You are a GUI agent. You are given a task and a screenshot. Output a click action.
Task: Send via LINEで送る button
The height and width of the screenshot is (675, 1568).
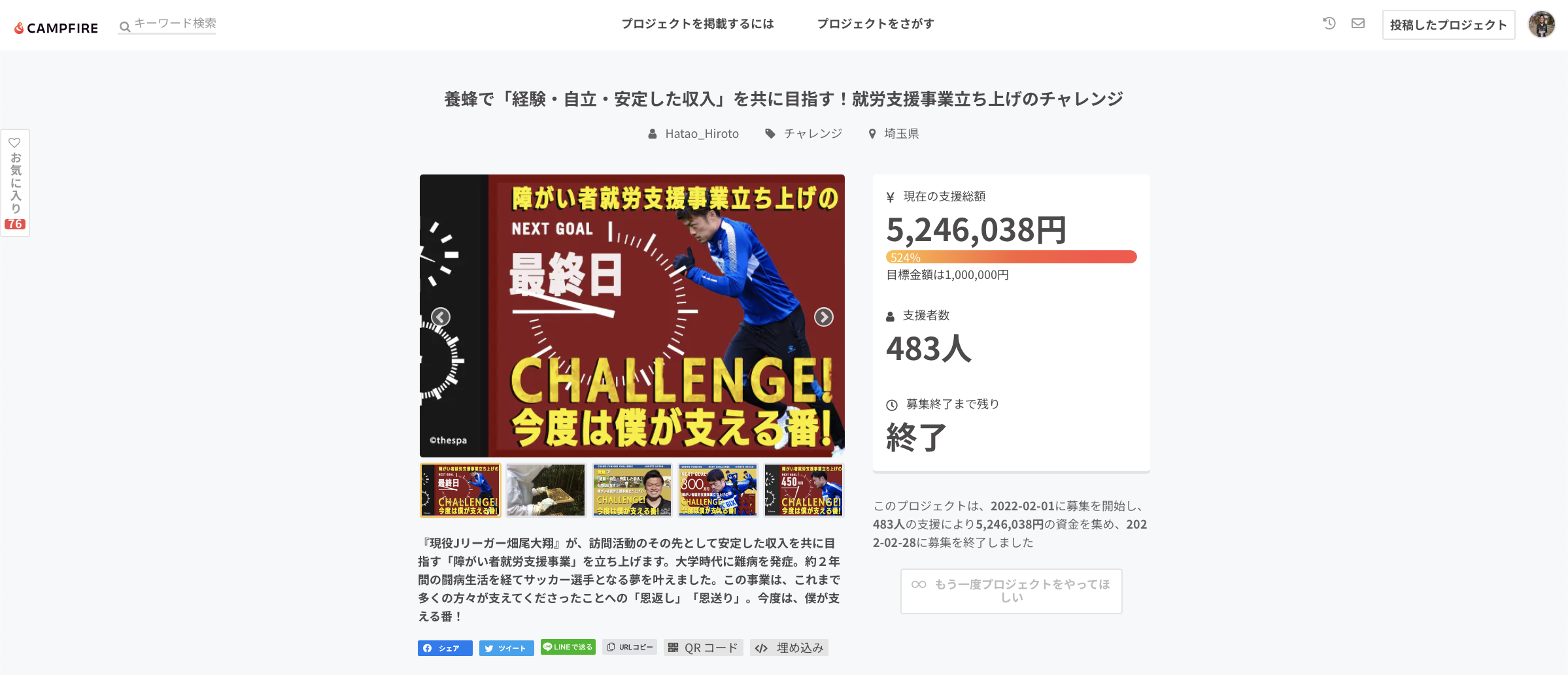(x=568, y=647)
